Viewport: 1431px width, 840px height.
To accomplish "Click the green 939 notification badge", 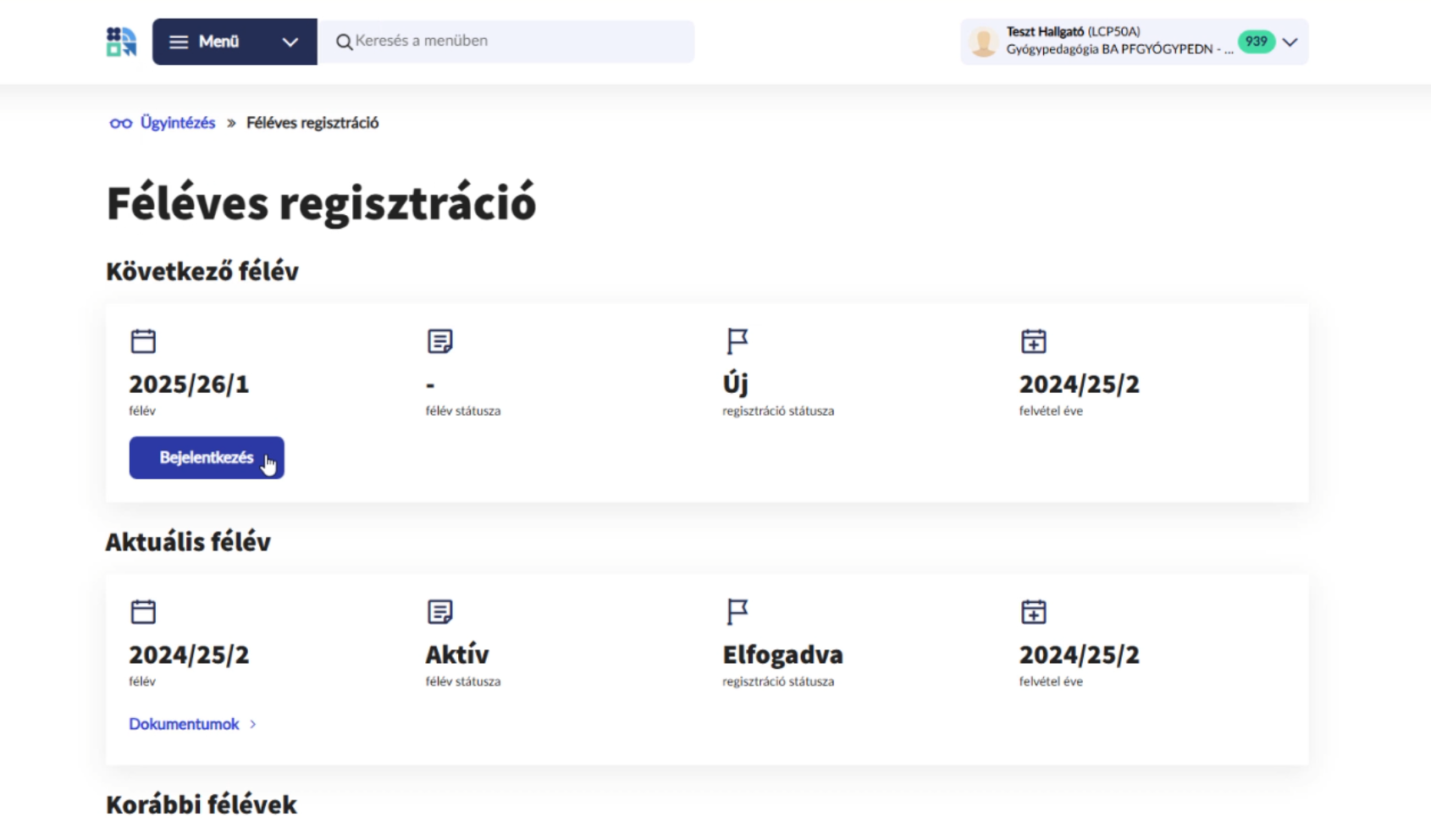I will 1256,41.
